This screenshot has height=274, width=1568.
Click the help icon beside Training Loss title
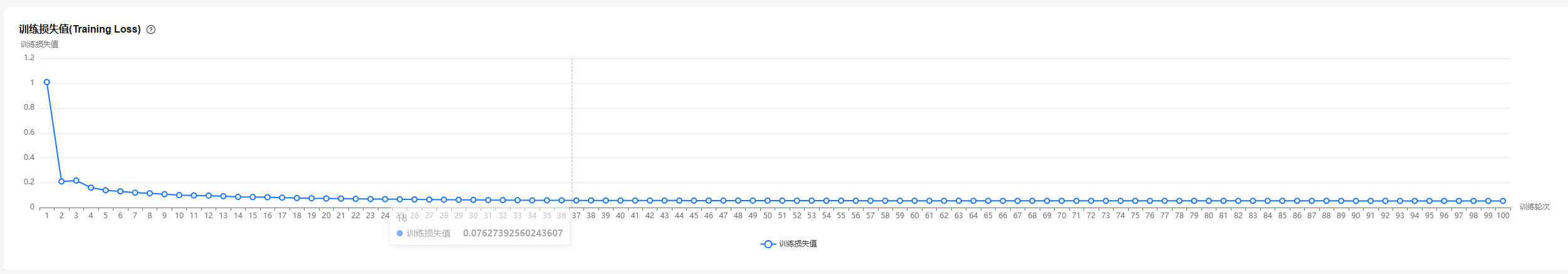[x=151, y=29]
